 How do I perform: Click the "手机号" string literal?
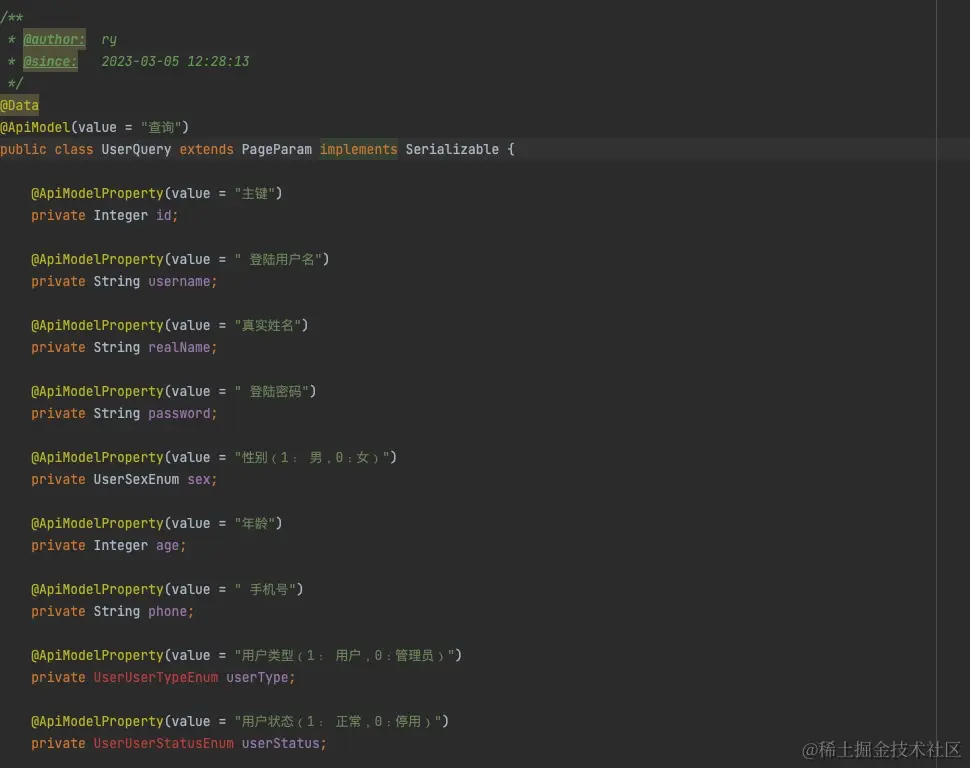point(265,589)
